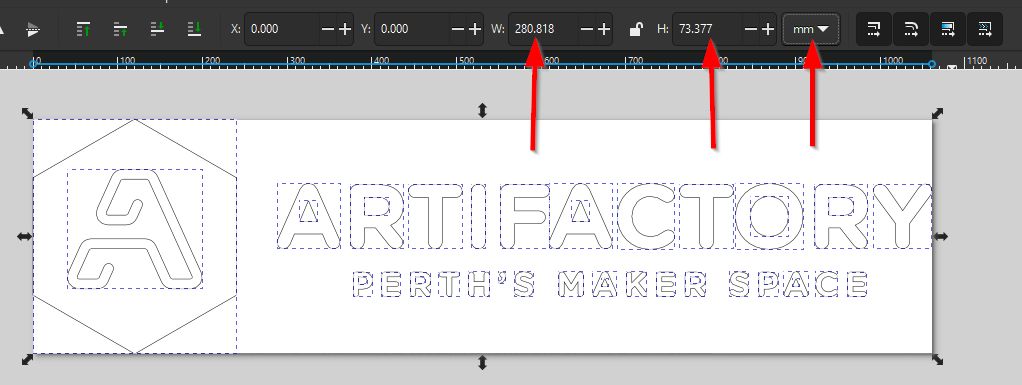
Task: Increase the width with plus button
Action: 604,29
